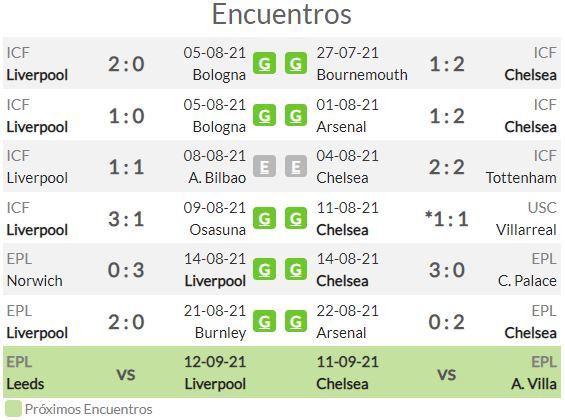Click Liverpool's G badge for Burnley match
Viewport: 565px width, 420px height.
click(x=264, y=321)
